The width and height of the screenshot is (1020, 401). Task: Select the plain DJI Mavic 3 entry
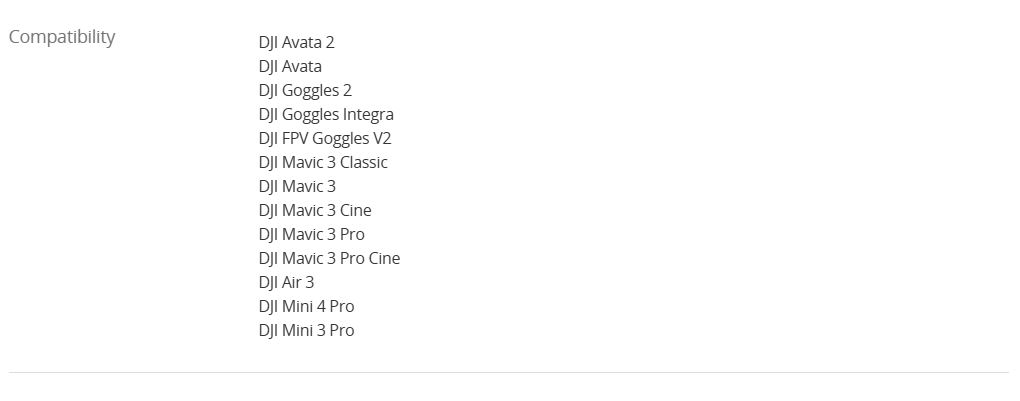click(x=297, y=186)
